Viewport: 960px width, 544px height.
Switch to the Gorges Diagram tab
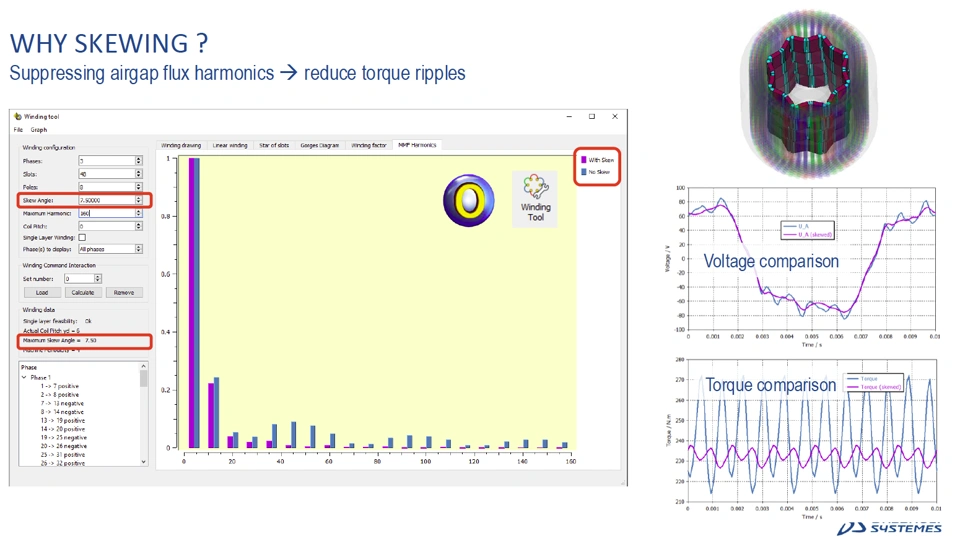(x=320, y=146)
